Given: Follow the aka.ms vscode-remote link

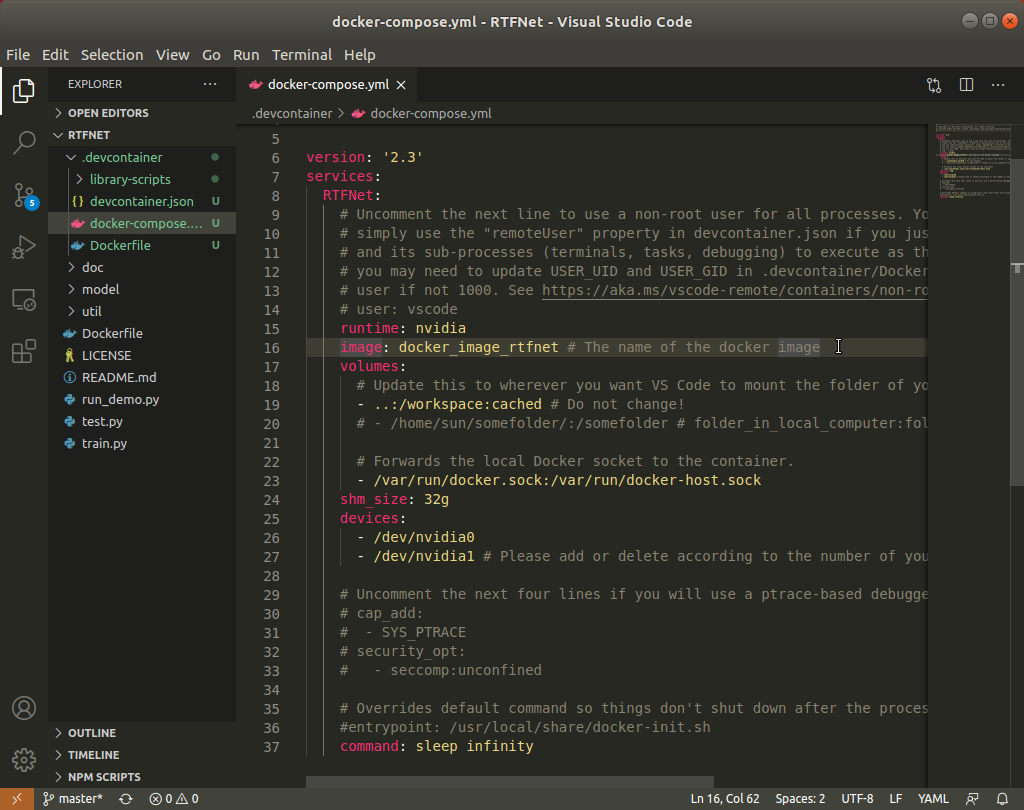Looking at the screenshot, I should 735,290.
